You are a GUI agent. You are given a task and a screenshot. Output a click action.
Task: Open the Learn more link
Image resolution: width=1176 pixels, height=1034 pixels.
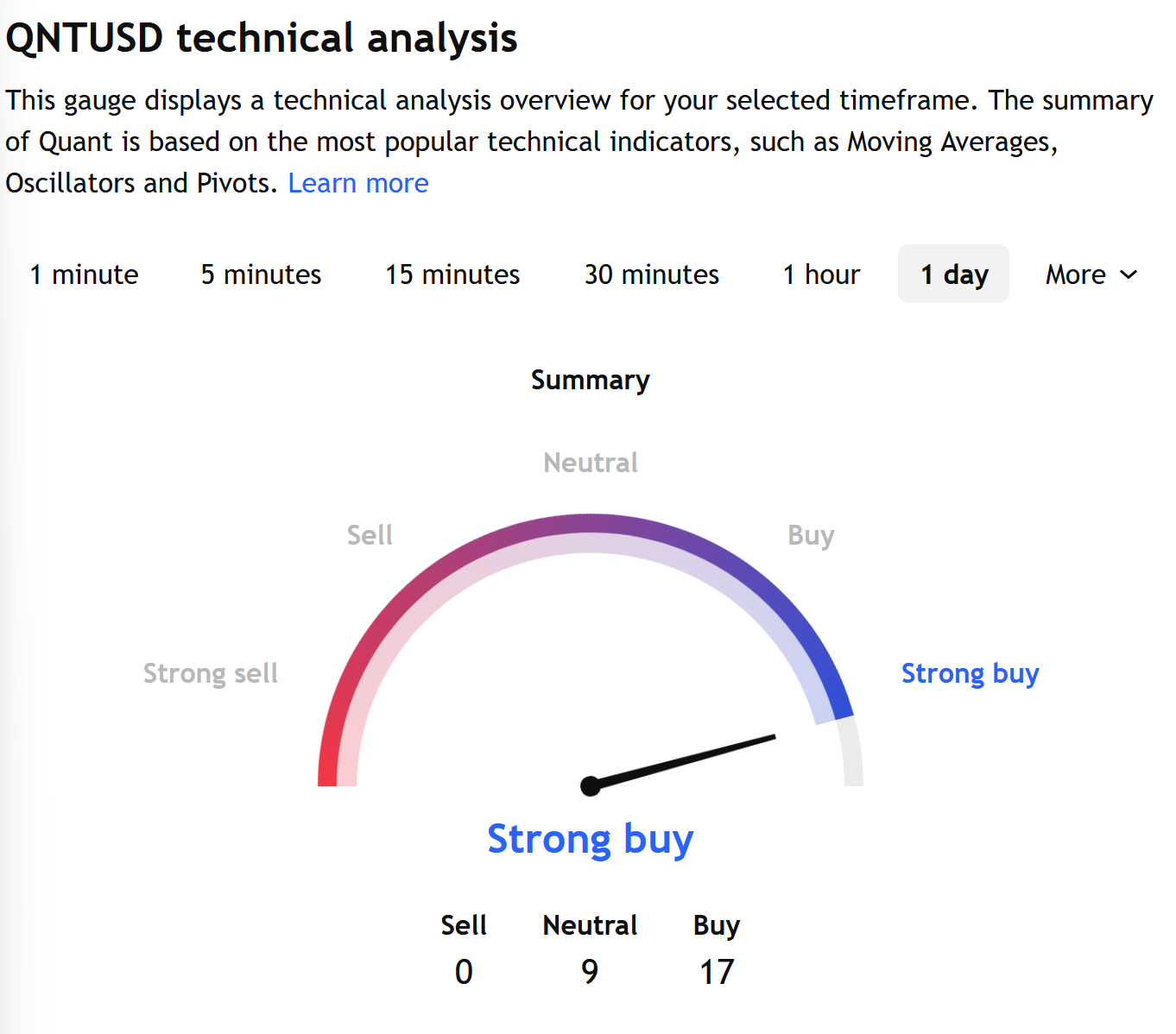click(357, 183)
